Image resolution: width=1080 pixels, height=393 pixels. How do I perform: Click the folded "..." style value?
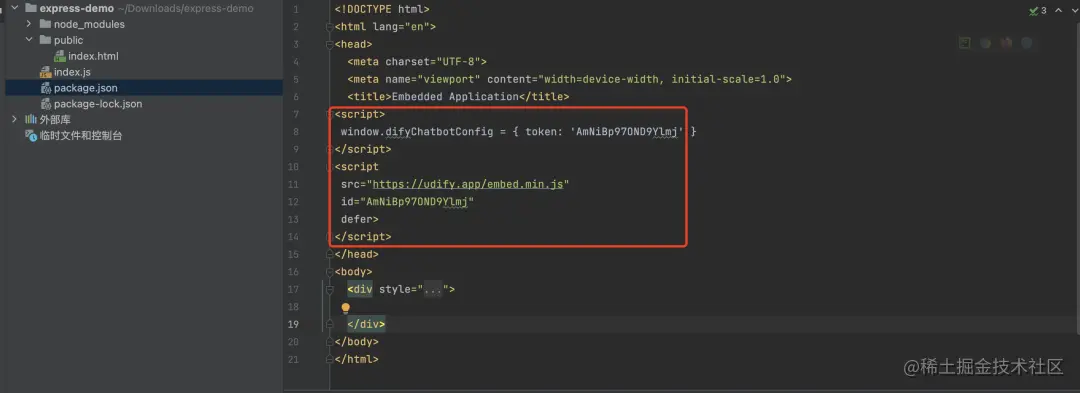coord(433,290)
